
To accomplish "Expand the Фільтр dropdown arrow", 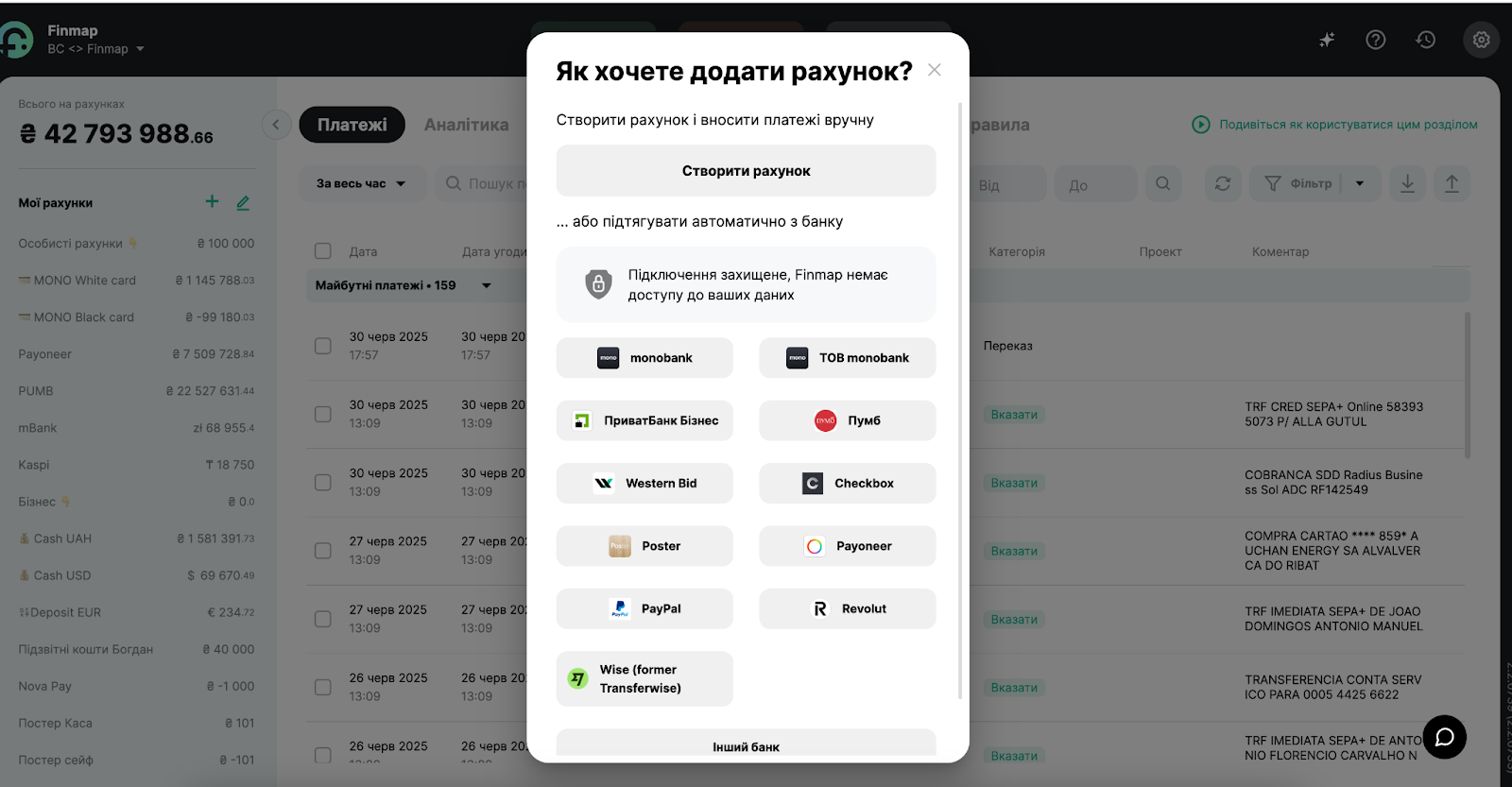I will [x=1360, y=183].
